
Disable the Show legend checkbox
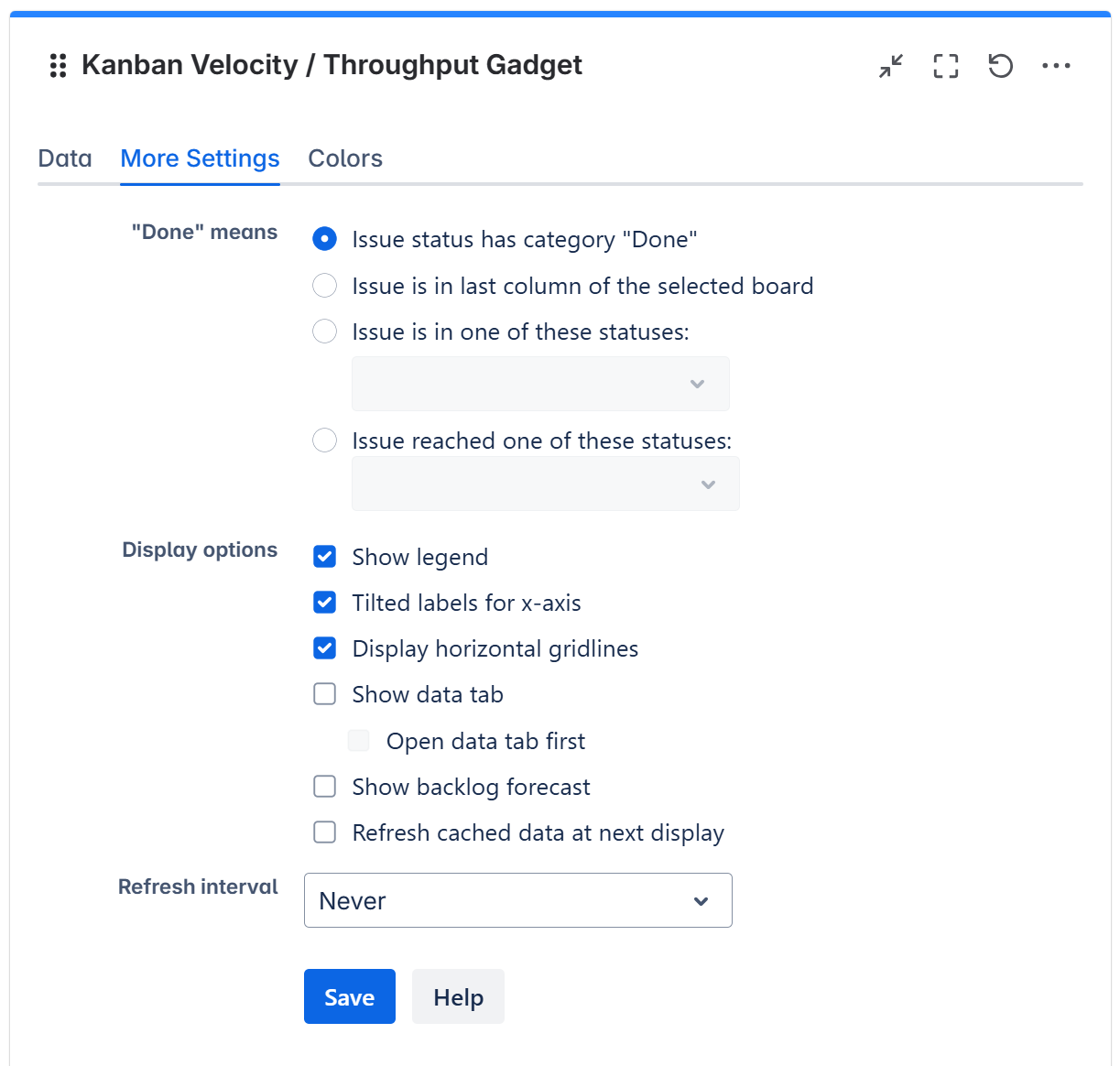[325, 557]
